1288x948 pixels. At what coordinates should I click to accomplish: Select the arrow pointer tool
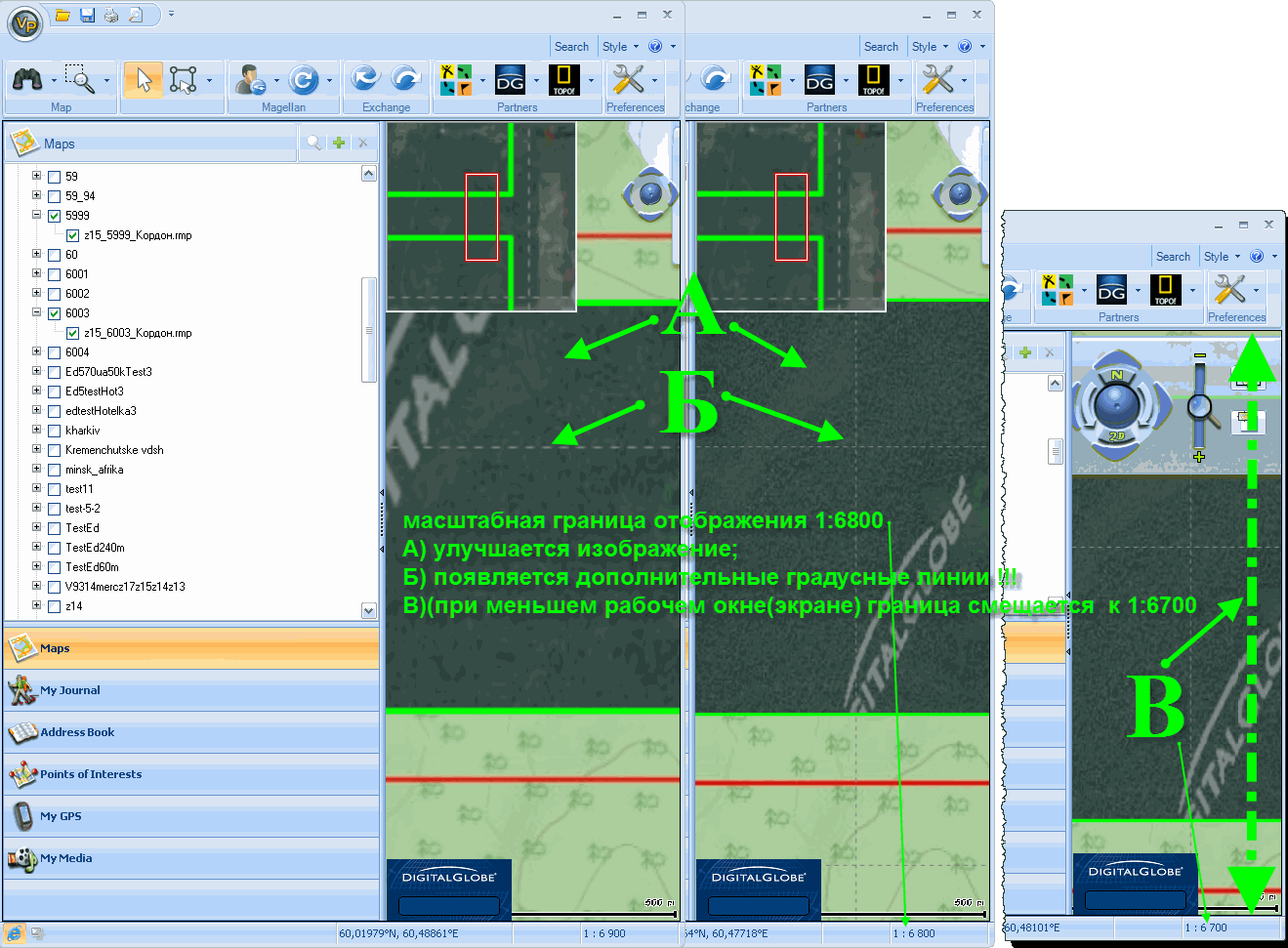(144, 80)
